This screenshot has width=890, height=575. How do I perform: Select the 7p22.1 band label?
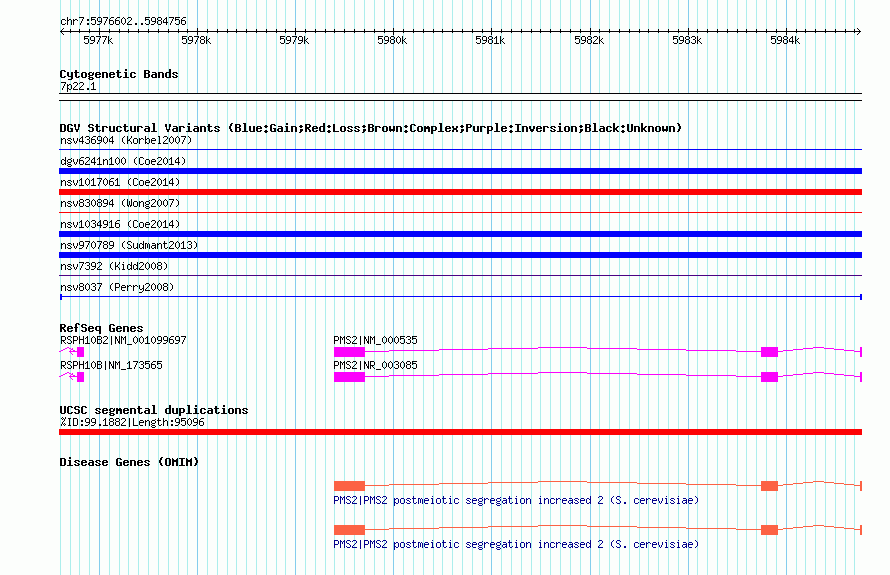click(x=78, y=86)
